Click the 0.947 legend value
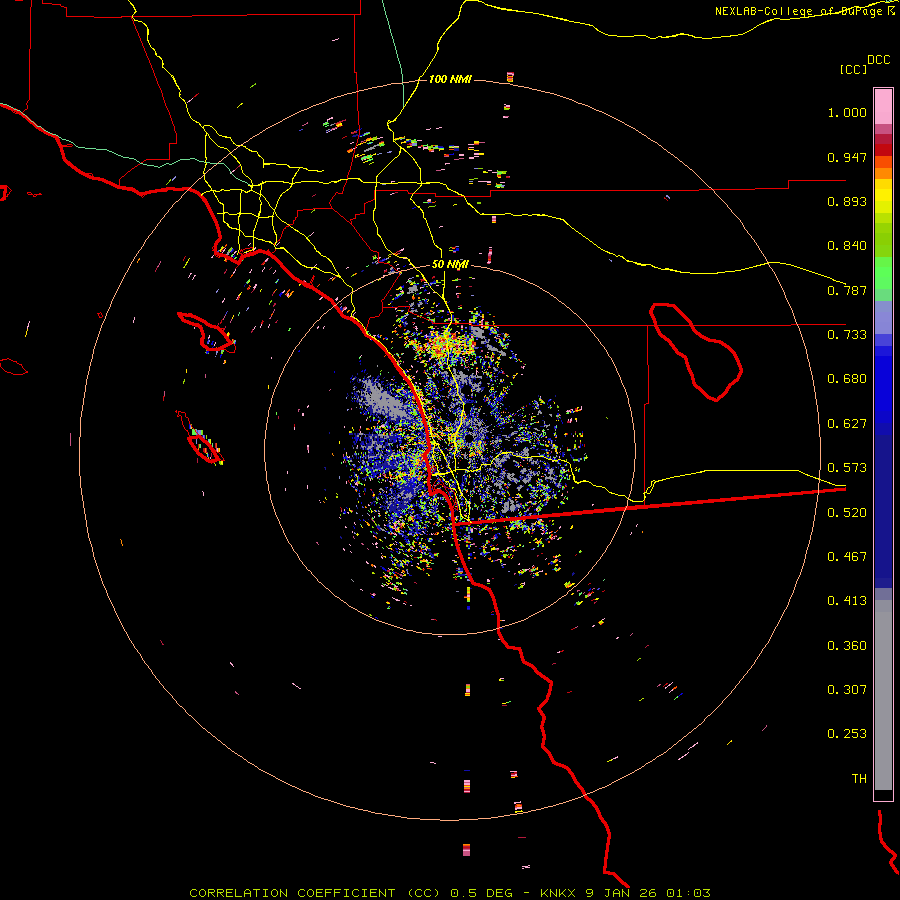Image resolution: width=900 pixels, height=900 pixels. [847, 157]
